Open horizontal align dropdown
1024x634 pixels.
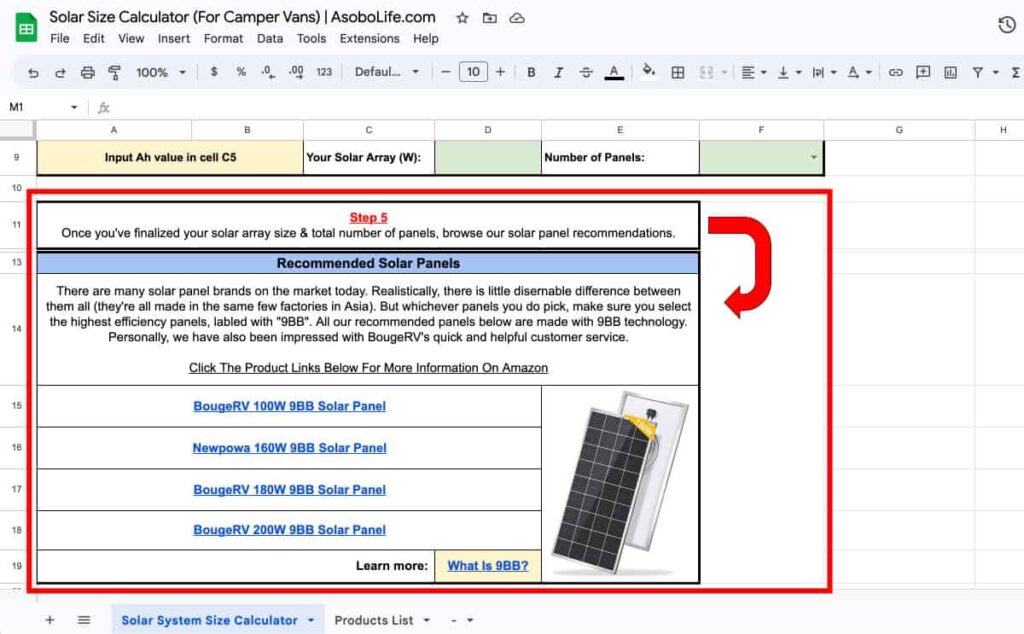point(754,72)
